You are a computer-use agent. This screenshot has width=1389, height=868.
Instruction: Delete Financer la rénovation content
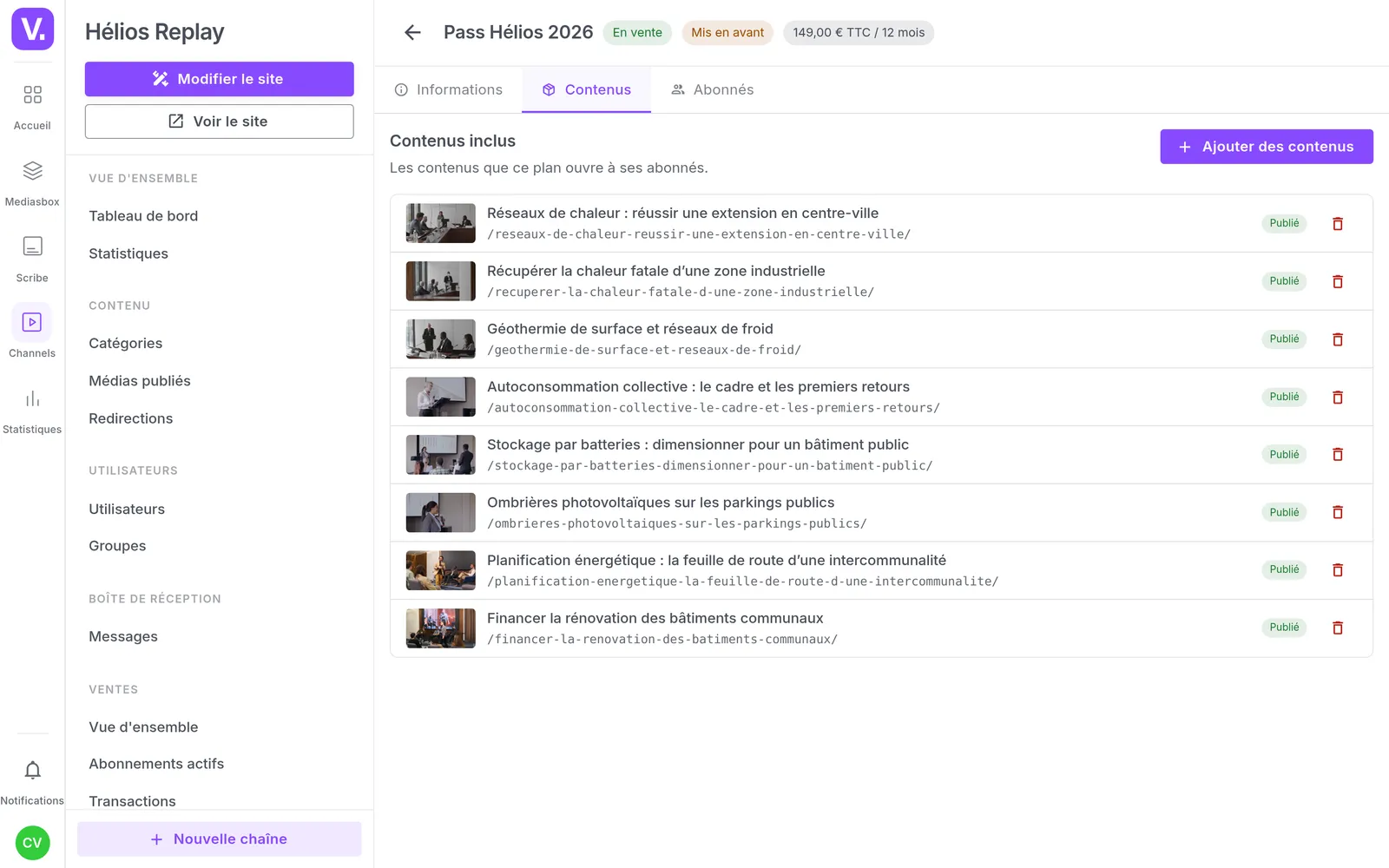[x=1338, y=628]
